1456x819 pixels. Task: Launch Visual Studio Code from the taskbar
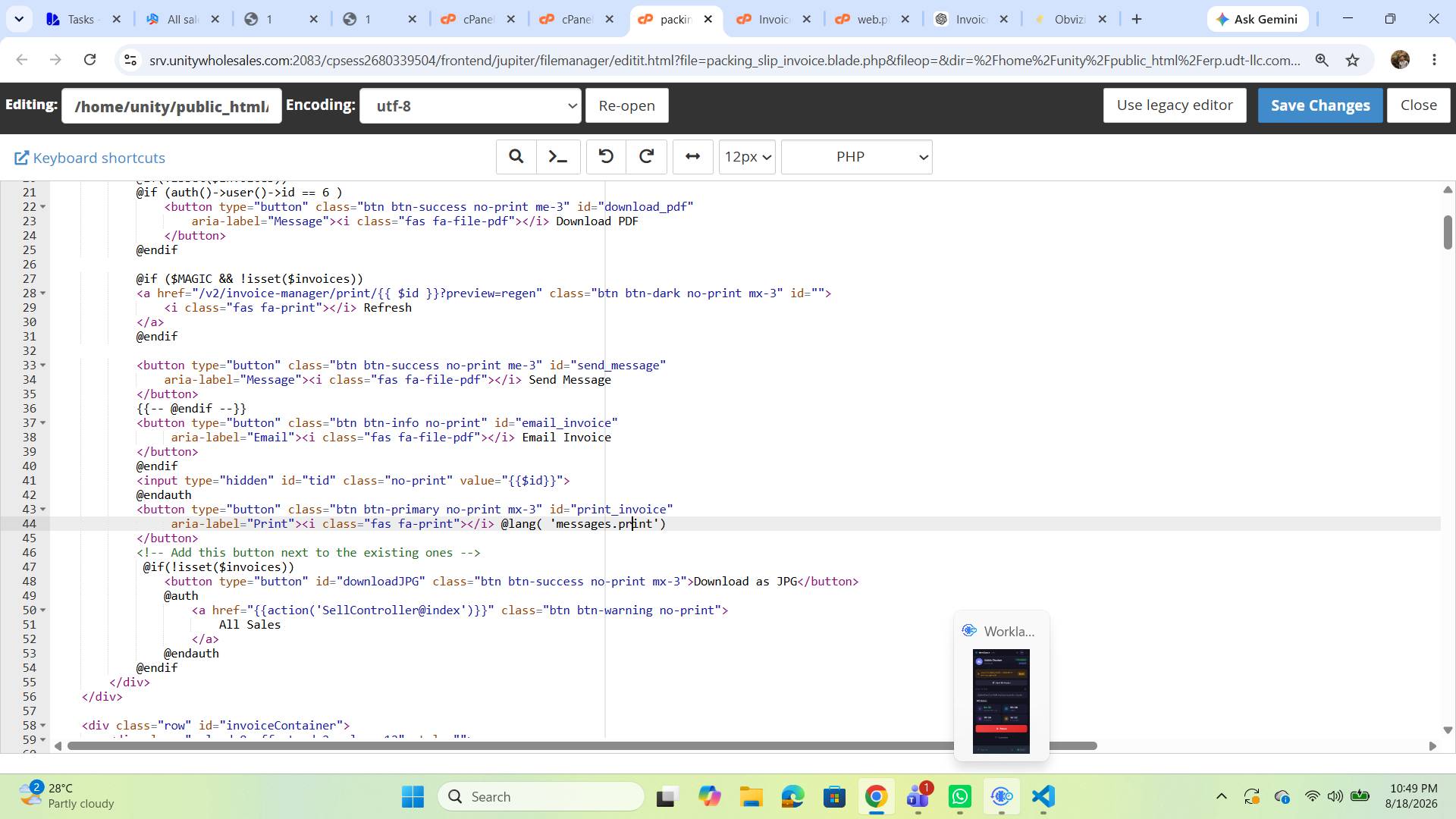click(1043, 797)
